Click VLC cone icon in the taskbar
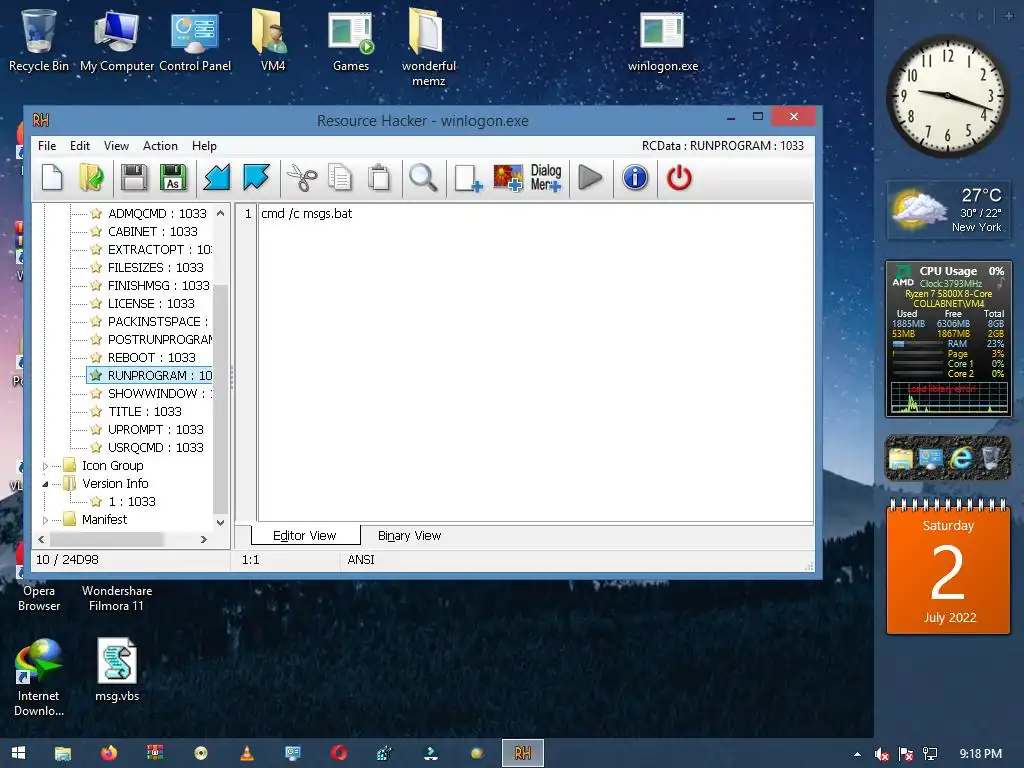 coord(247,753)
